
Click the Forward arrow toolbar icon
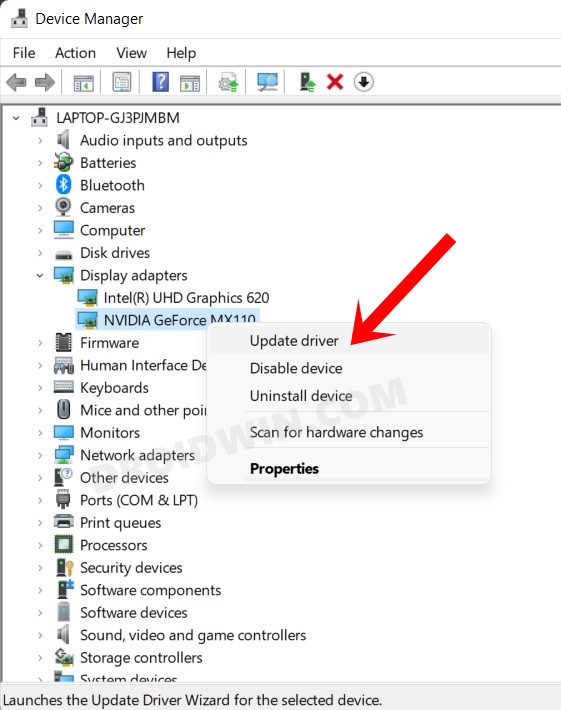[x=44, y=82]
